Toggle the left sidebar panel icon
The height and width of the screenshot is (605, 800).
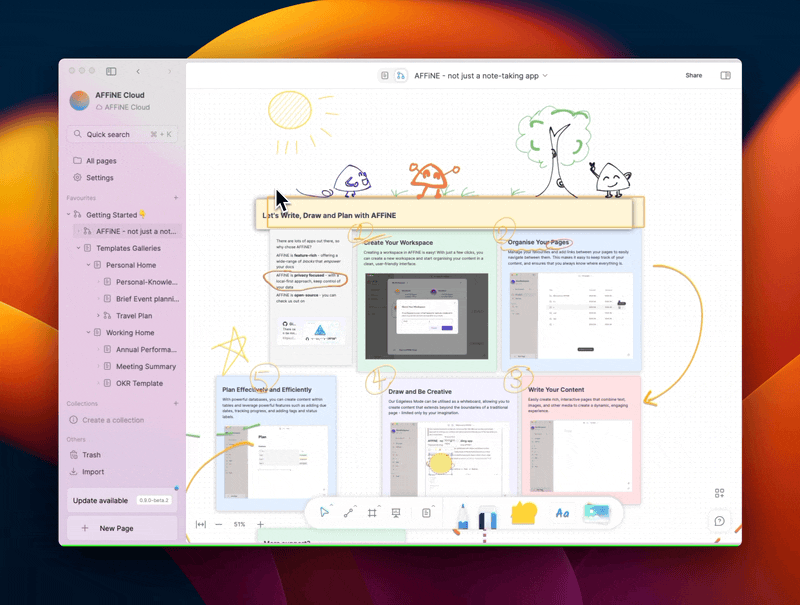coord(111,71)
